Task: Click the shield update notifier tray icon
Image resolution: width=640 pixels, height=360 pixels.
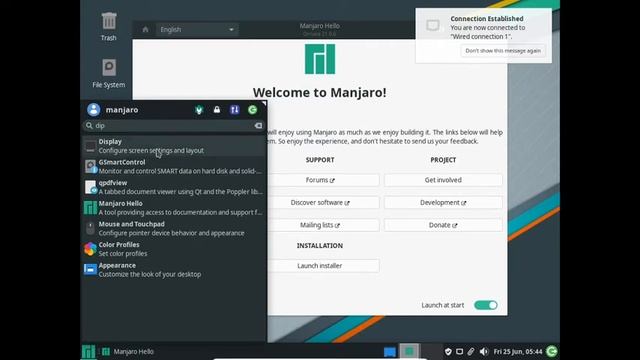Action: click(x=448, y=351)
